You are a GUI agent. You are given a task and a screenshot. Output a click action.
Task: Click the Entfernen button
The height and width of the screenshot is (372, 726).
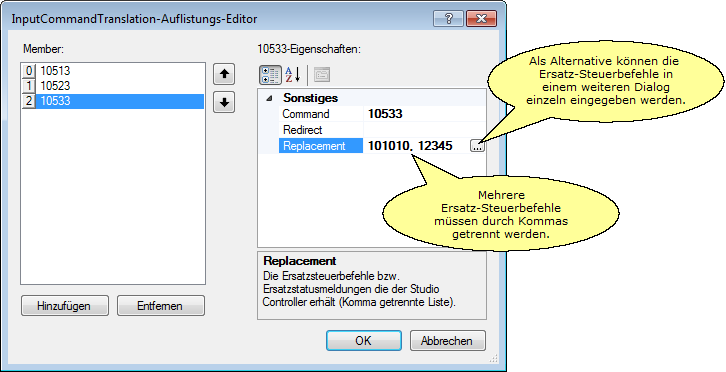[x=160, y=306]
